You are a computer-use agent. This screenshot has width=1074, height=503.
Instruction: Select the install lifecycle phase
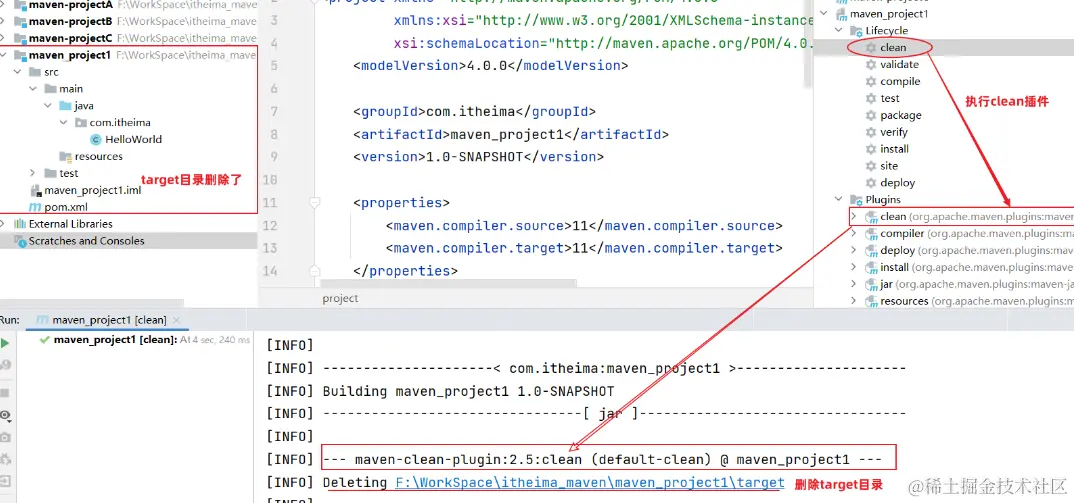point(895,149)
